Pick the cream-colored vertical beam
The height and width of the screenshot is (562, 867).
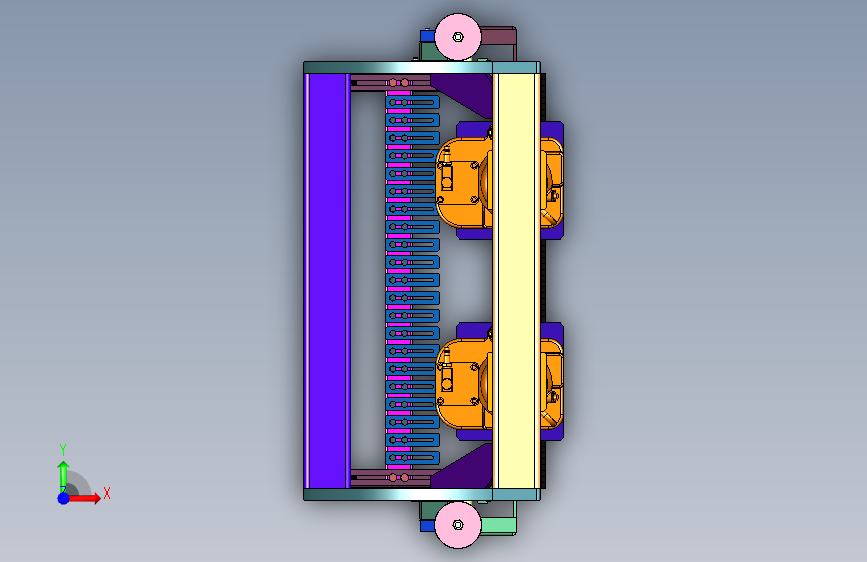[x=516, y=281]
